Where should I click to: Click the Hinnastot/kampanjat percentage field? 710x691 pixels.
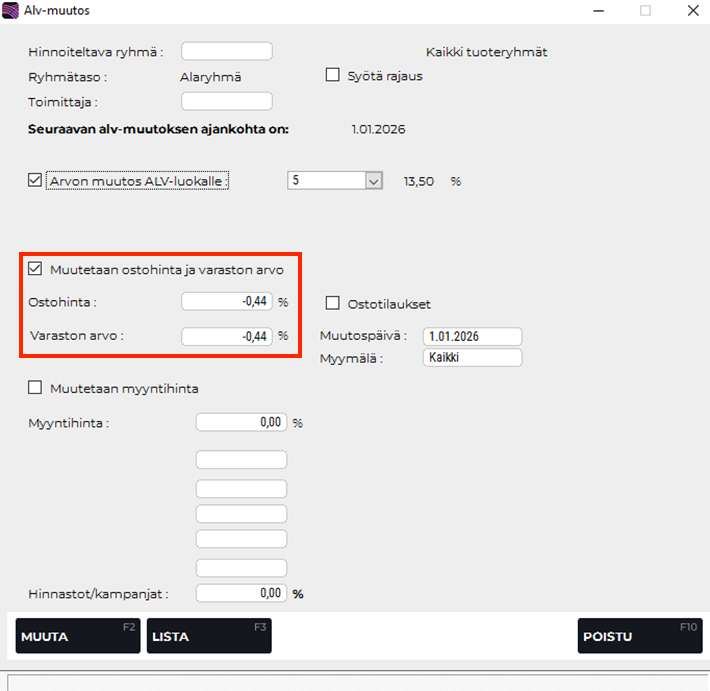(241, 593)
